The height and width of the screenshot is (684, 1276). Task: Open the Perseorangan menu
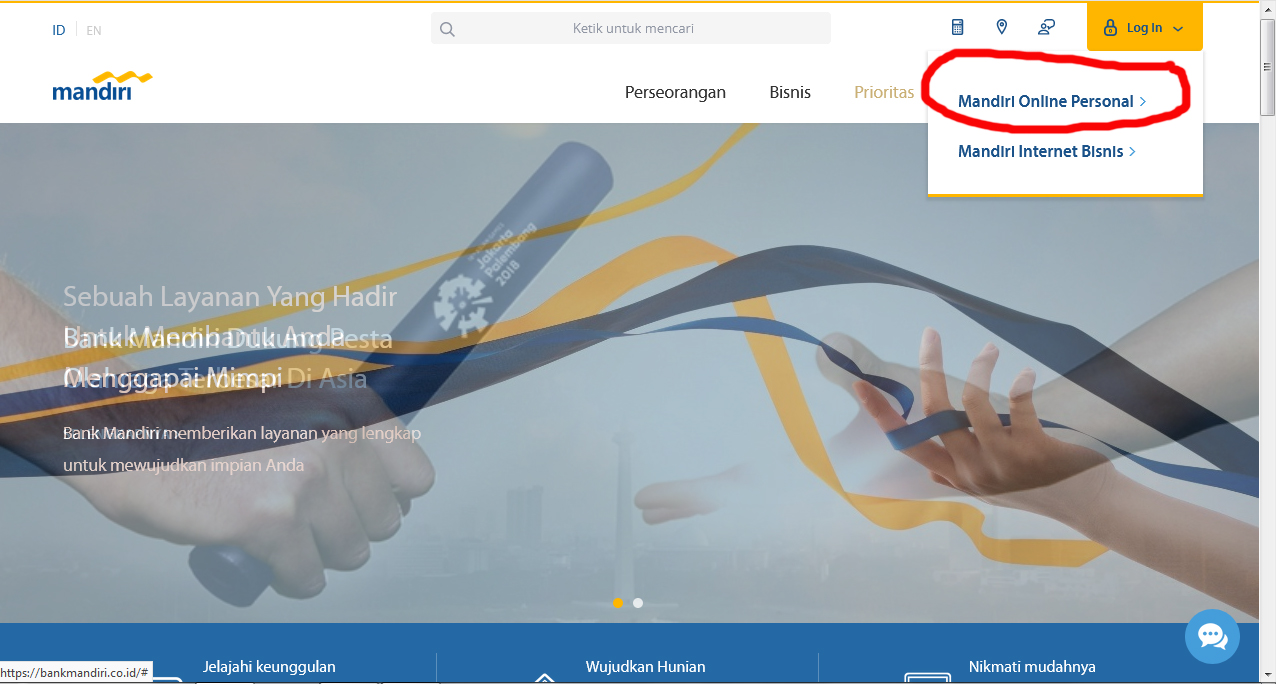coord(675,92)
